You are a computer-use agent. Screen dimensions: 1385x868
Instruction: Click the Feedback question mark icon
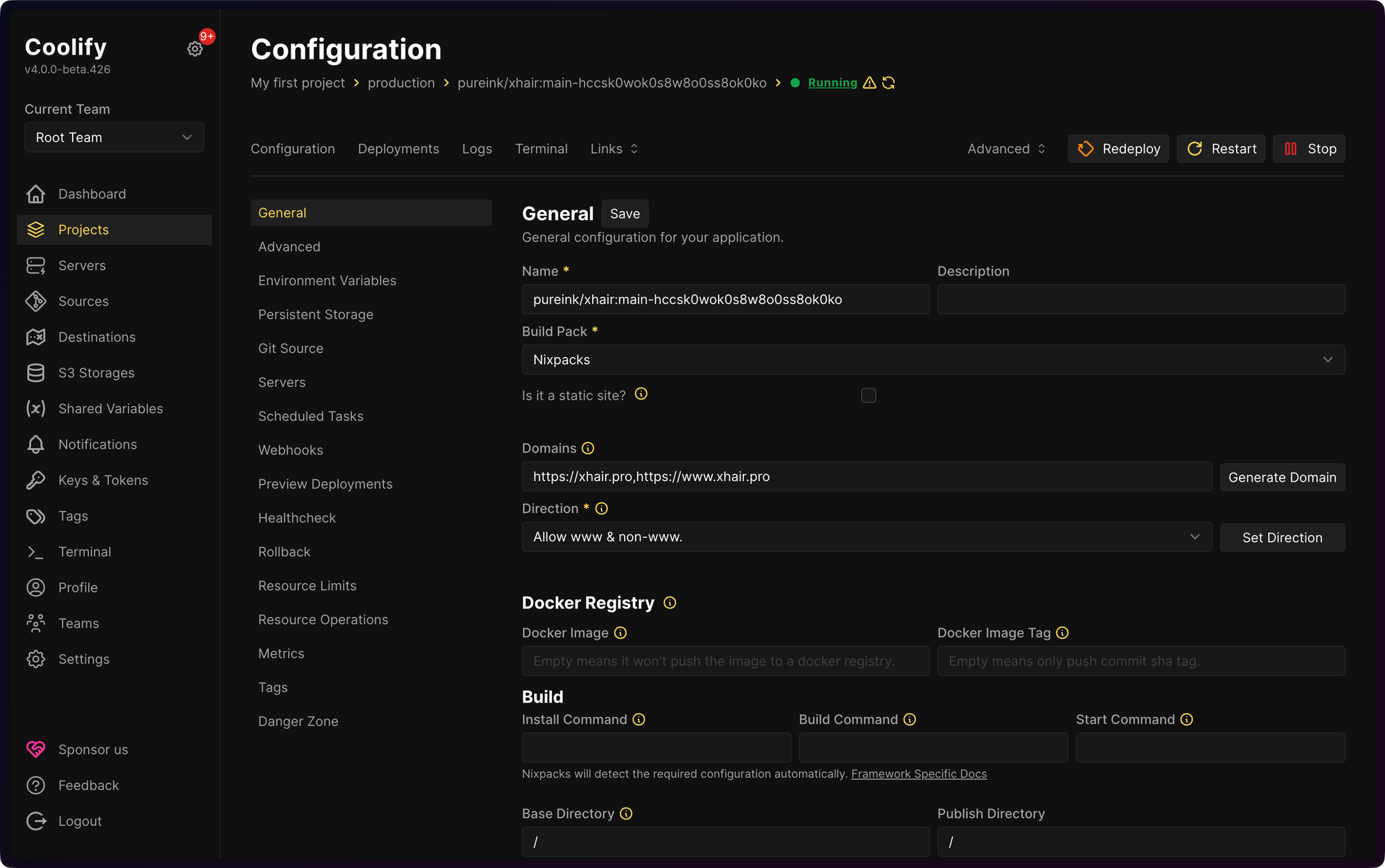coord(36,786)
